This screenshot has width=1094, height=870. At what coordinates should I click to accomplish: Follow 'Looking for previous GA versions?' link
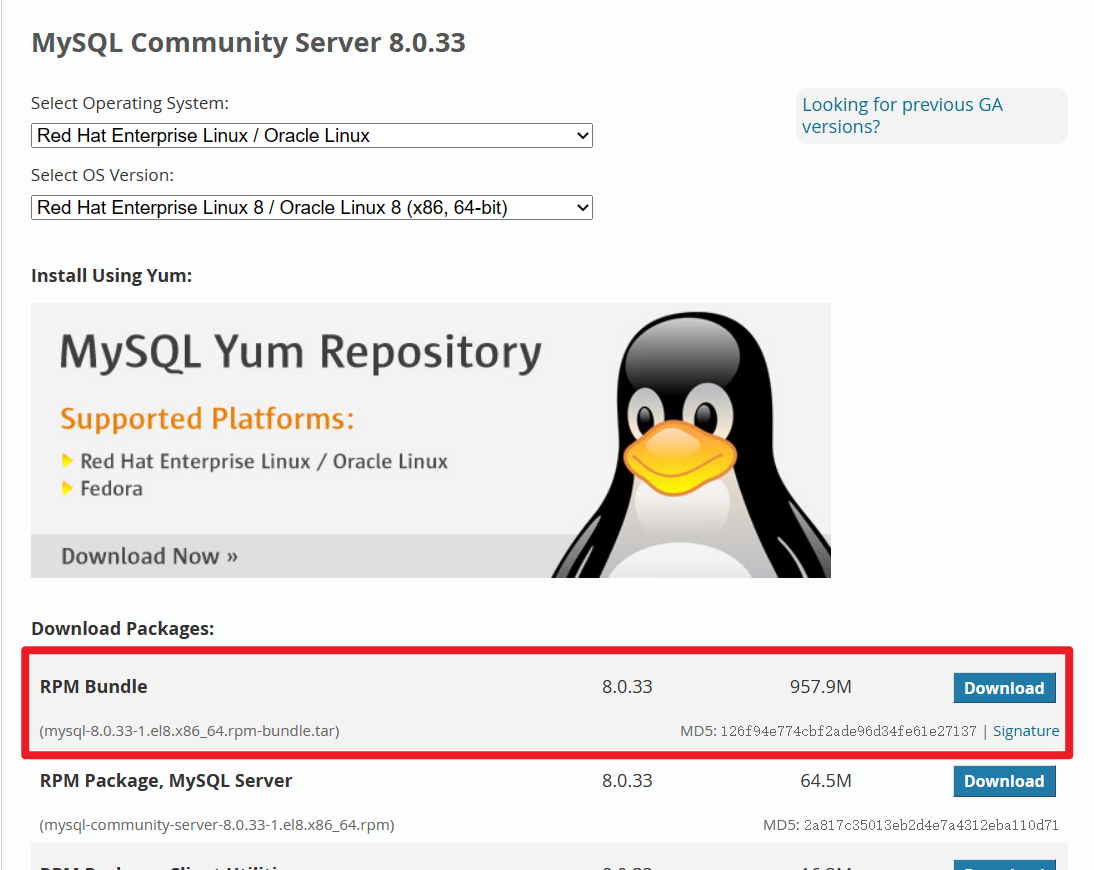pyautogui.click(x=902, y=115)
